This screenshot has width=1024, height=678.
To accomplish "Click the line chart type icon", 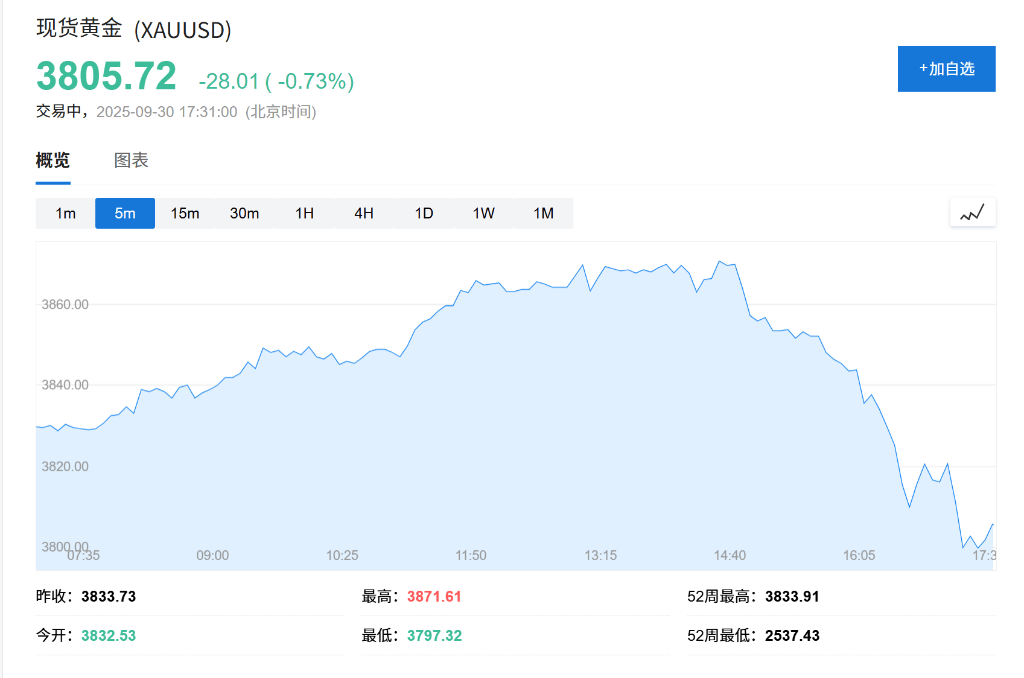I will (972, 212).
